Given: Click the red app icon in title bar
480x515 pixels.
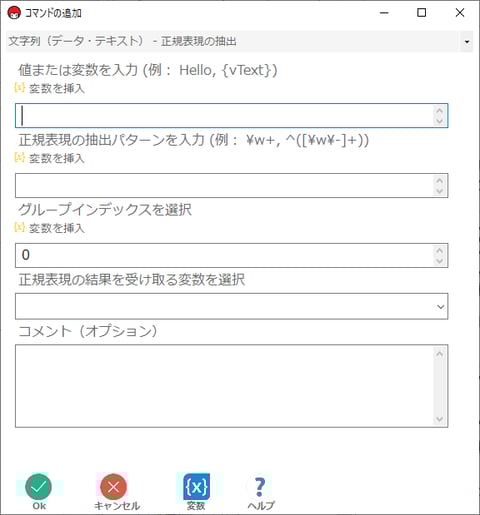Looking at the screenshot, I should pyautogui.click(x=14, y=13).
